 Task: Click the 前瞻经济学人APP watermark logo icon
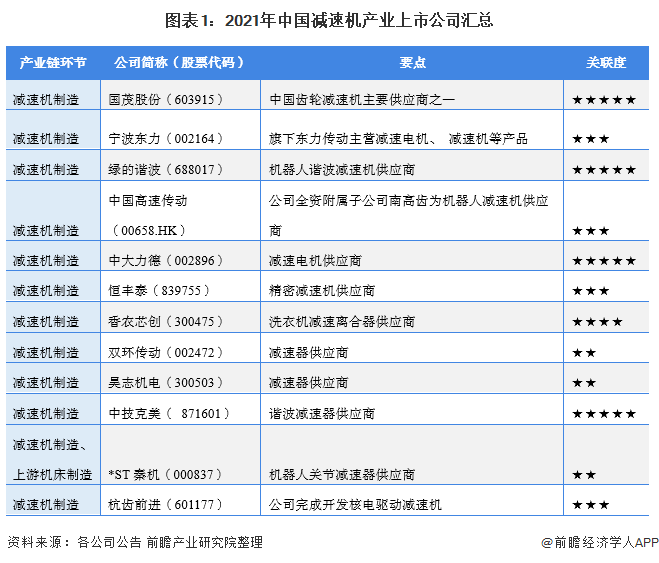(x=547, y=542)
